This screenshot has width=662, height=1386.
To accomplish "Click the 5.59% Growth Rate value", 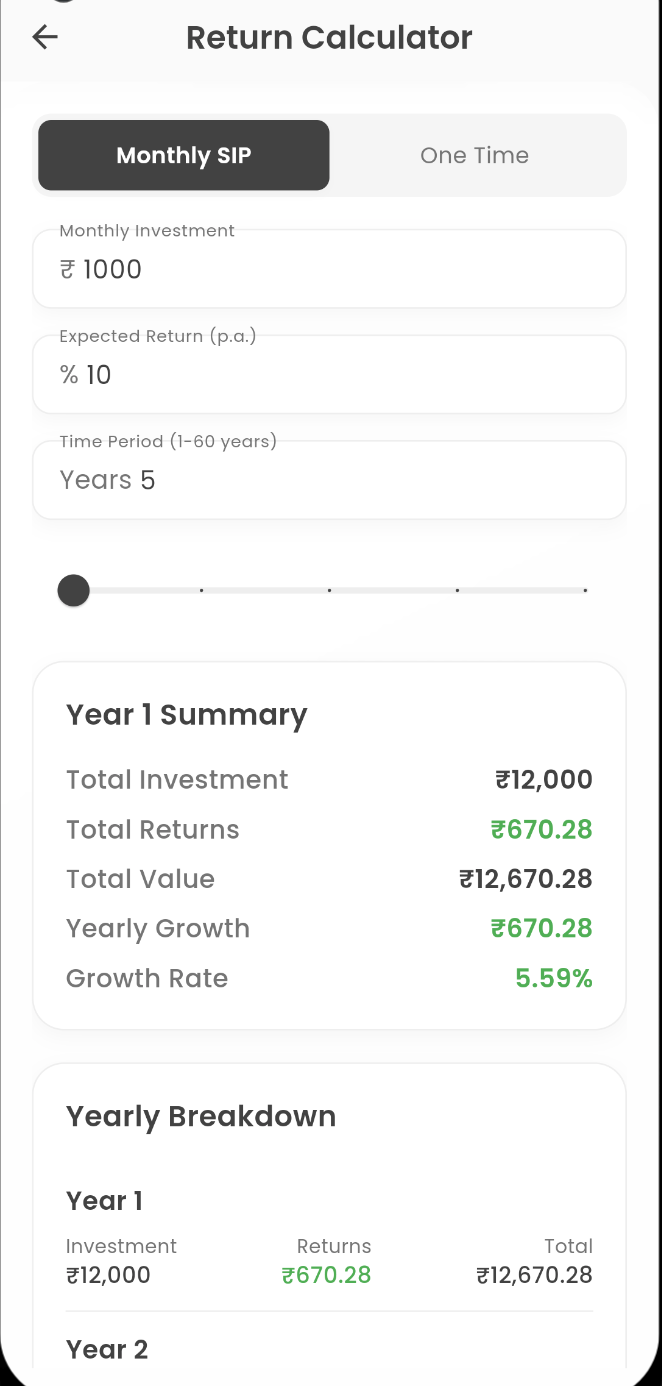I will coord(554,978).
